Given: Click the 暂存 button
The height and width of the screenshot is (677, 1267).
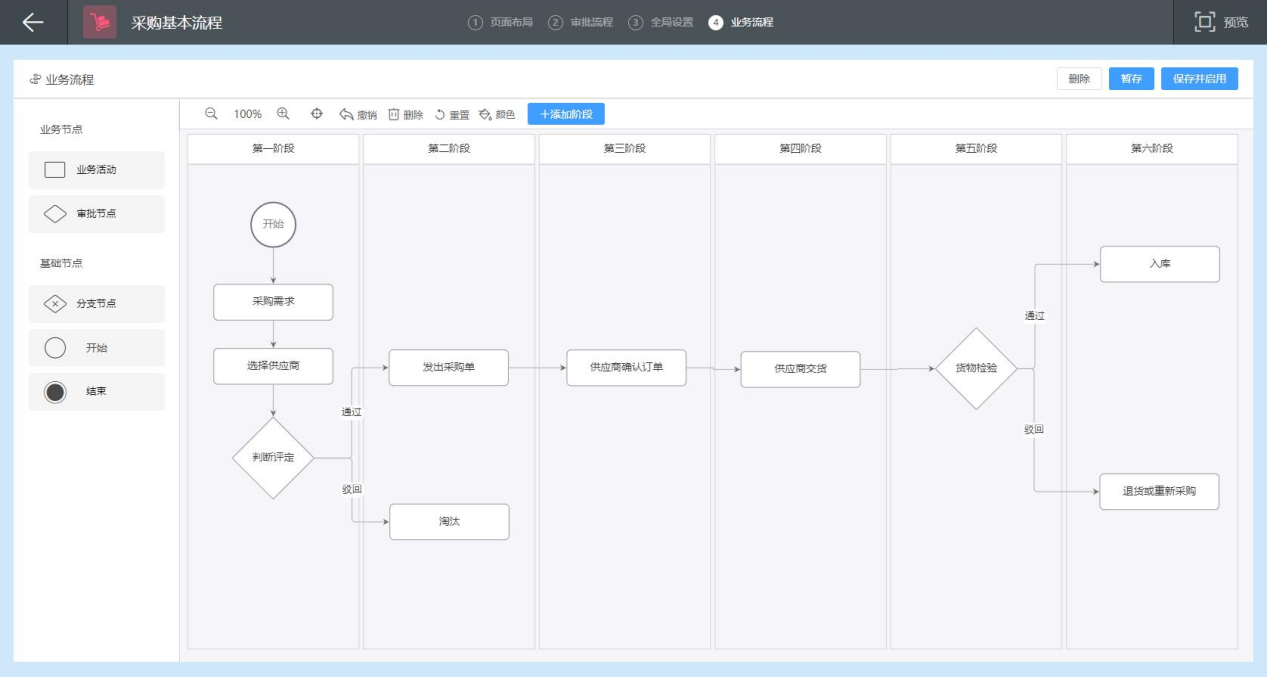Looking at the screenshot, I should 1131,79.
